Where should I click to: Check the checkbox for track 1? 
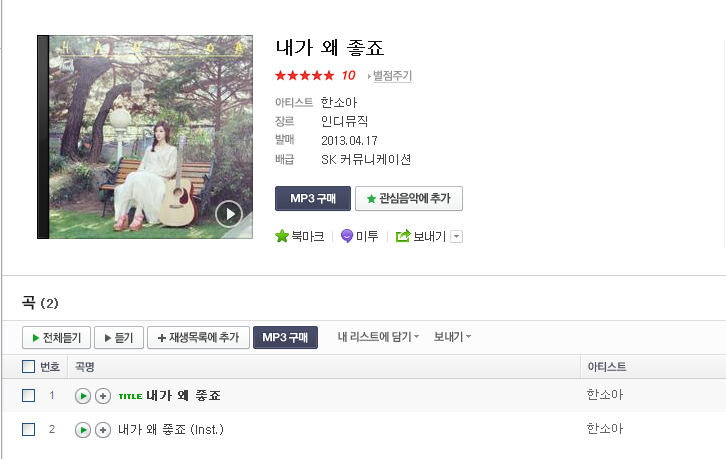pos(28,396)
